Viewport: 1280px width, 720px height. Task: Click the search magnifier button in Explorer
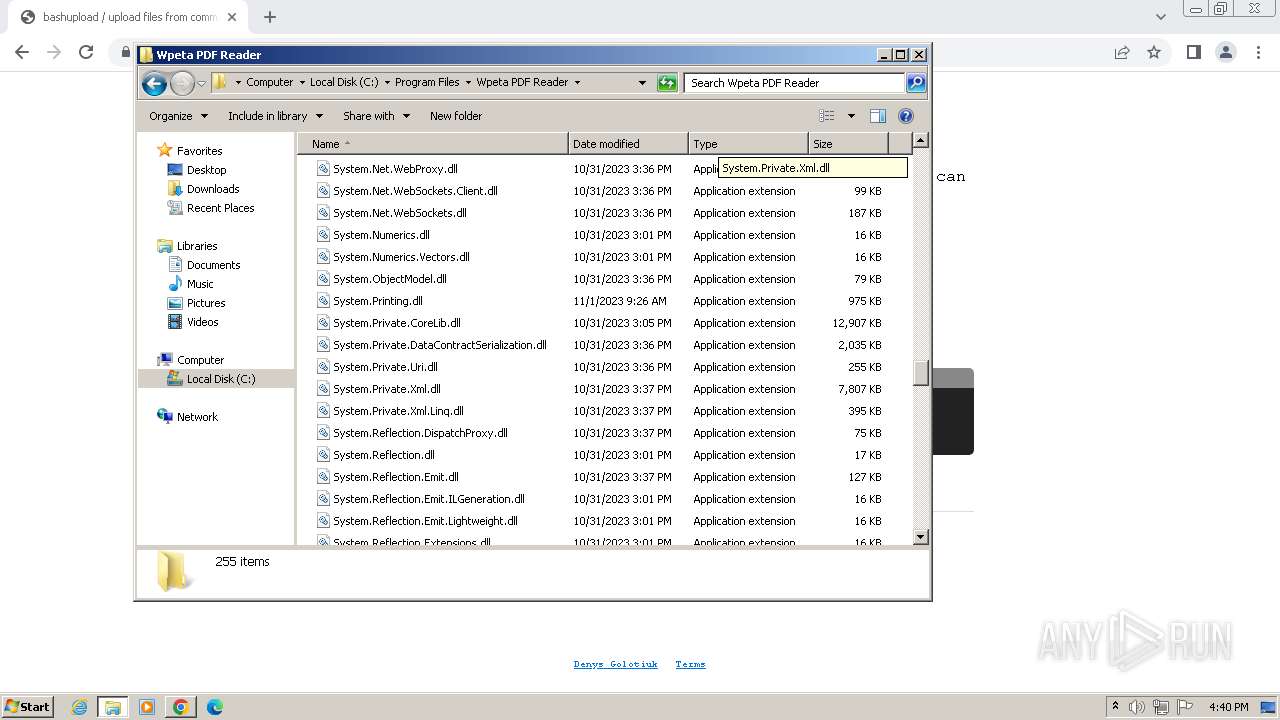(x=915, y=83)
